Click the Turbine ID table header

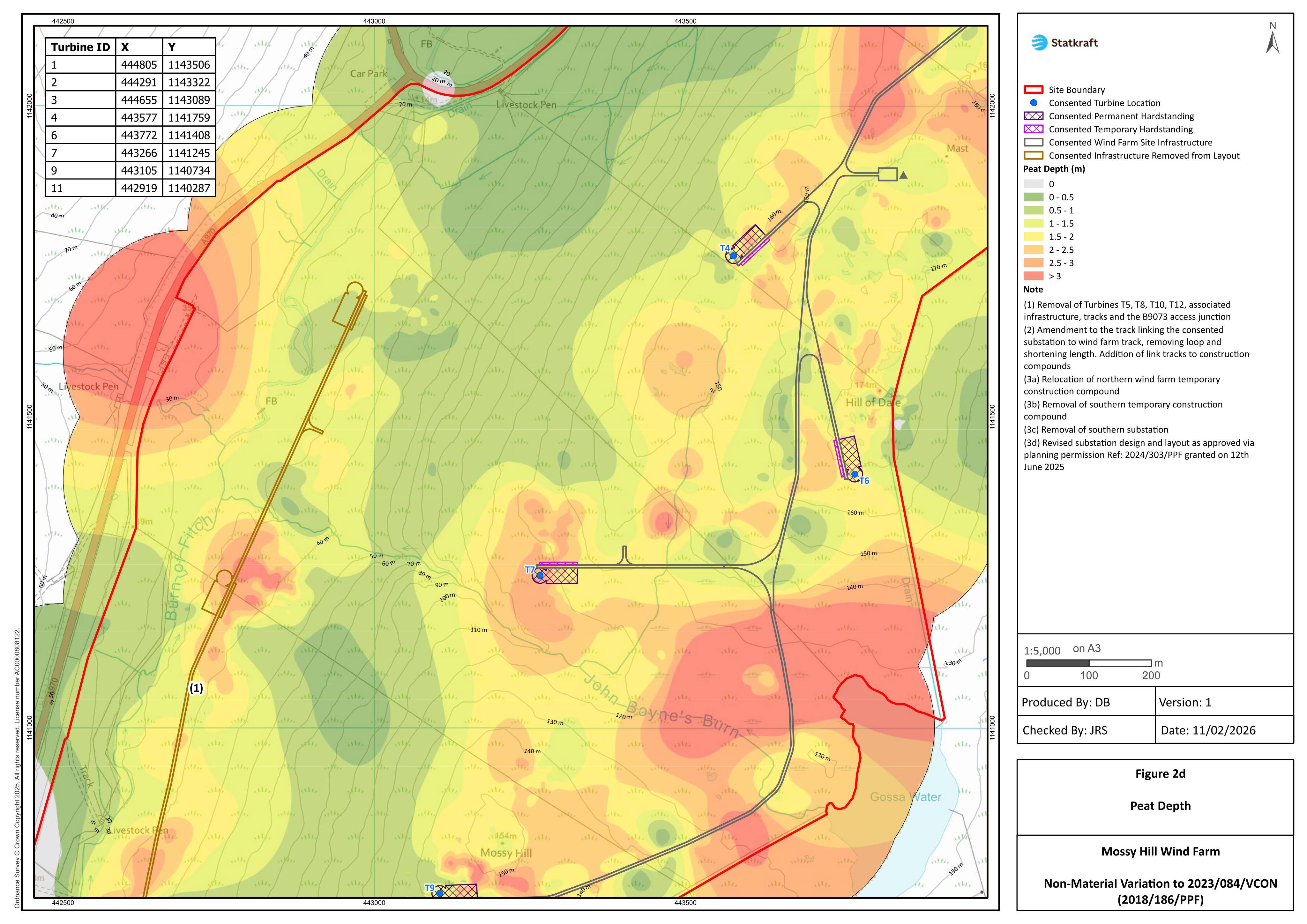80,47
